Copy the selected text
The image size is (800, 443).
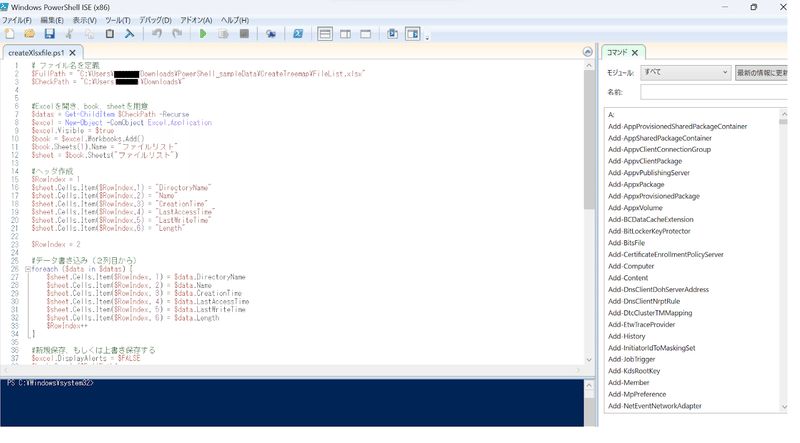tap(89, 34)
